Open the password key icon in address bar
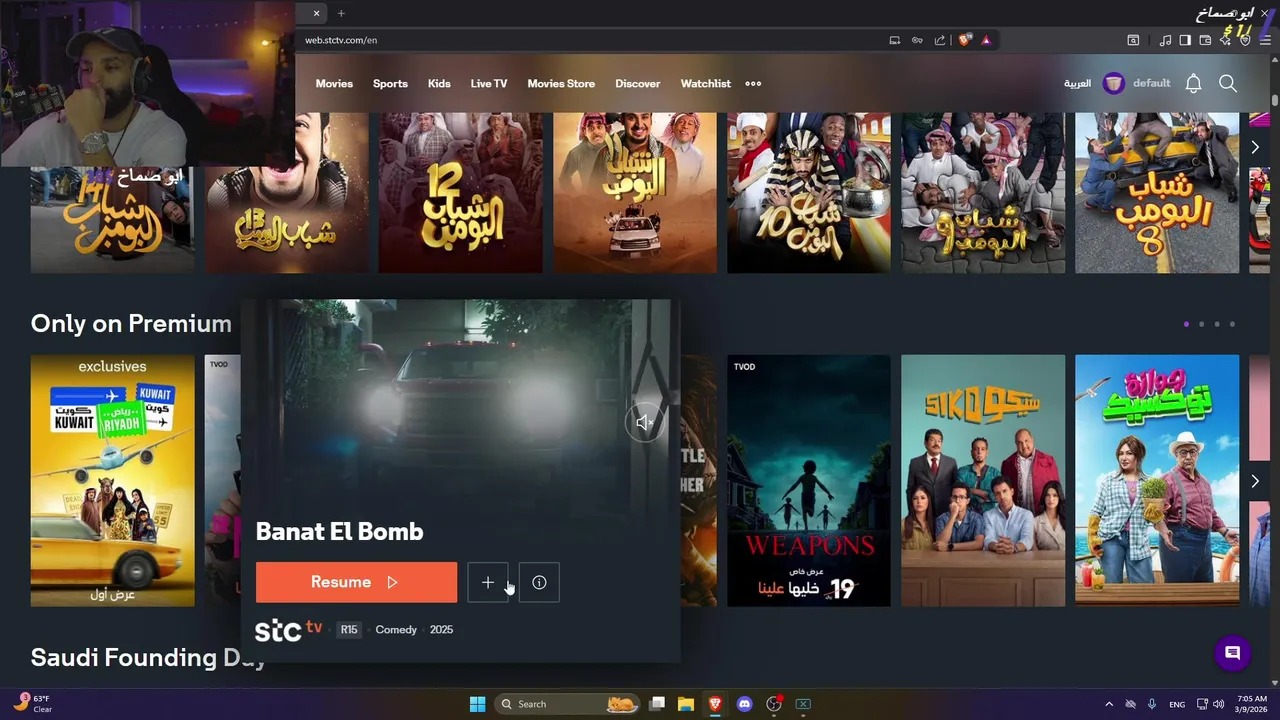Screen dimensions: 1280x720 tap(917, 40)
